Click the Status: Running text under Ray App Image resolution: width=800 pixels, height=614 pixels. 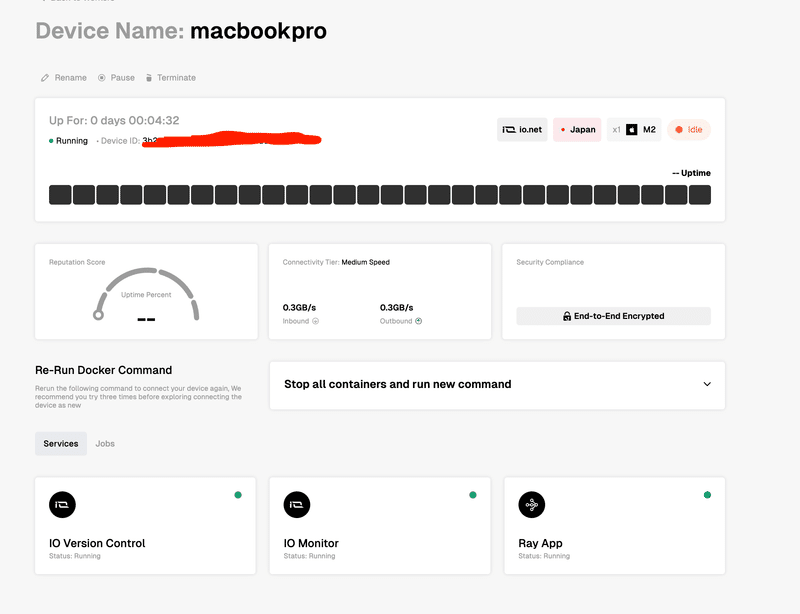(544, 556)
